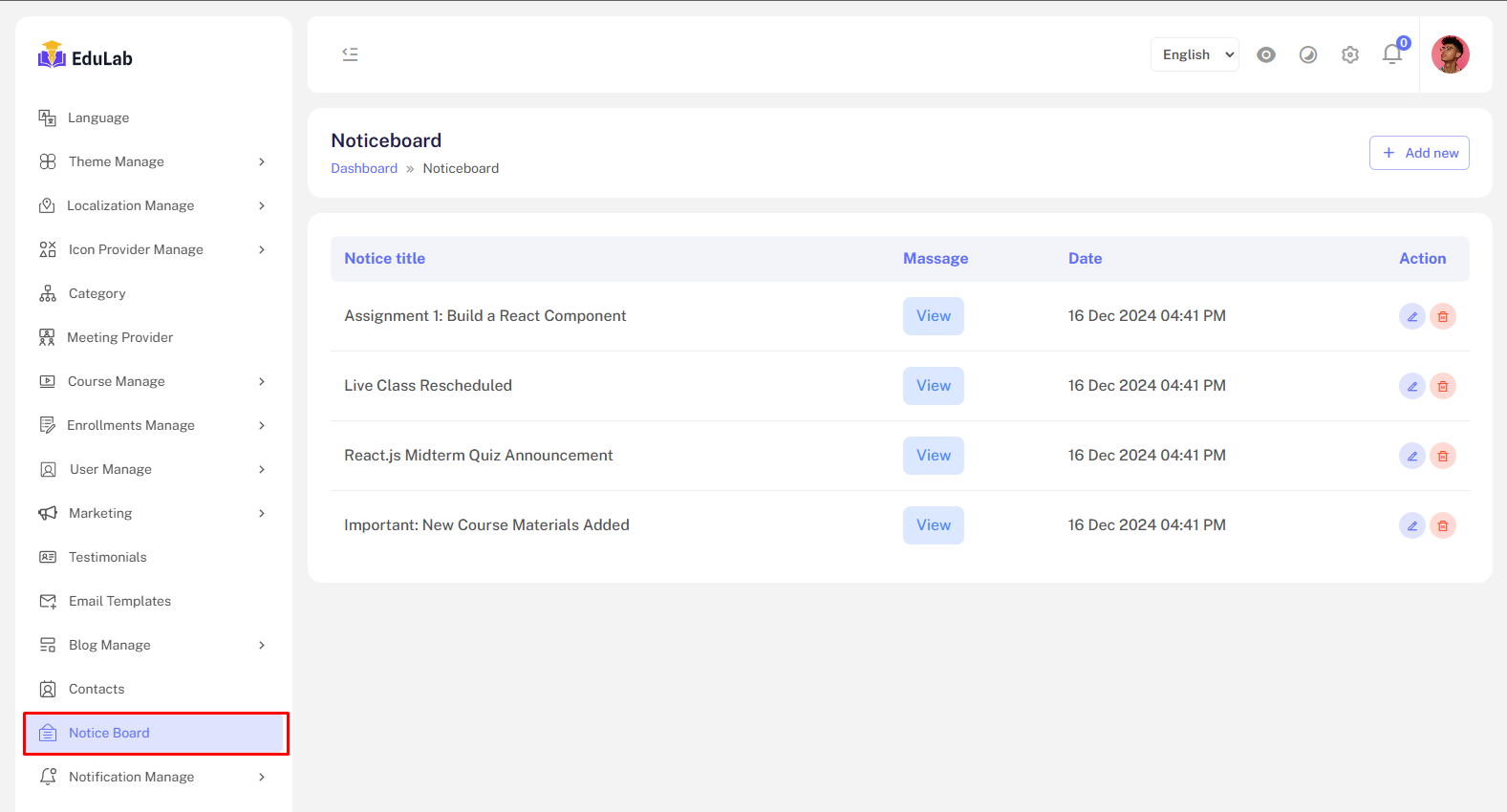The width and height of the screenshot is (1507, 812).
Task: View message for Live Class Rescheduled
Action: [933, 386]
